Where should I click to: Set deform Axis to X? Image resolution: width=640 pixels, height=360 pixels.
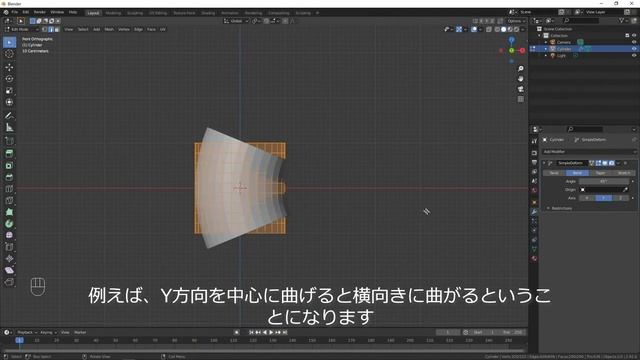pos(587,198)
